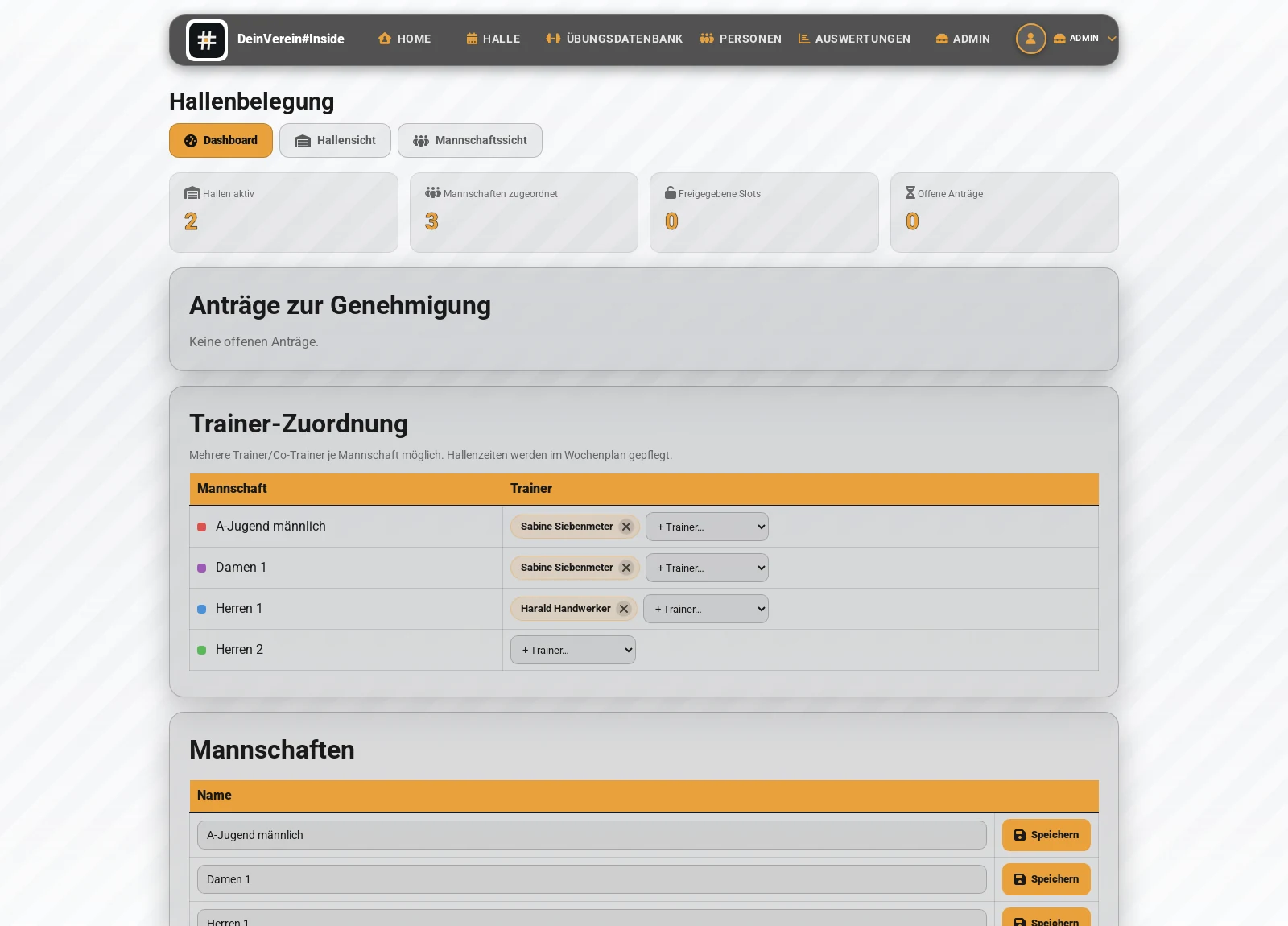Click the Freigegebene Slots unlock icon

point(671,192)
